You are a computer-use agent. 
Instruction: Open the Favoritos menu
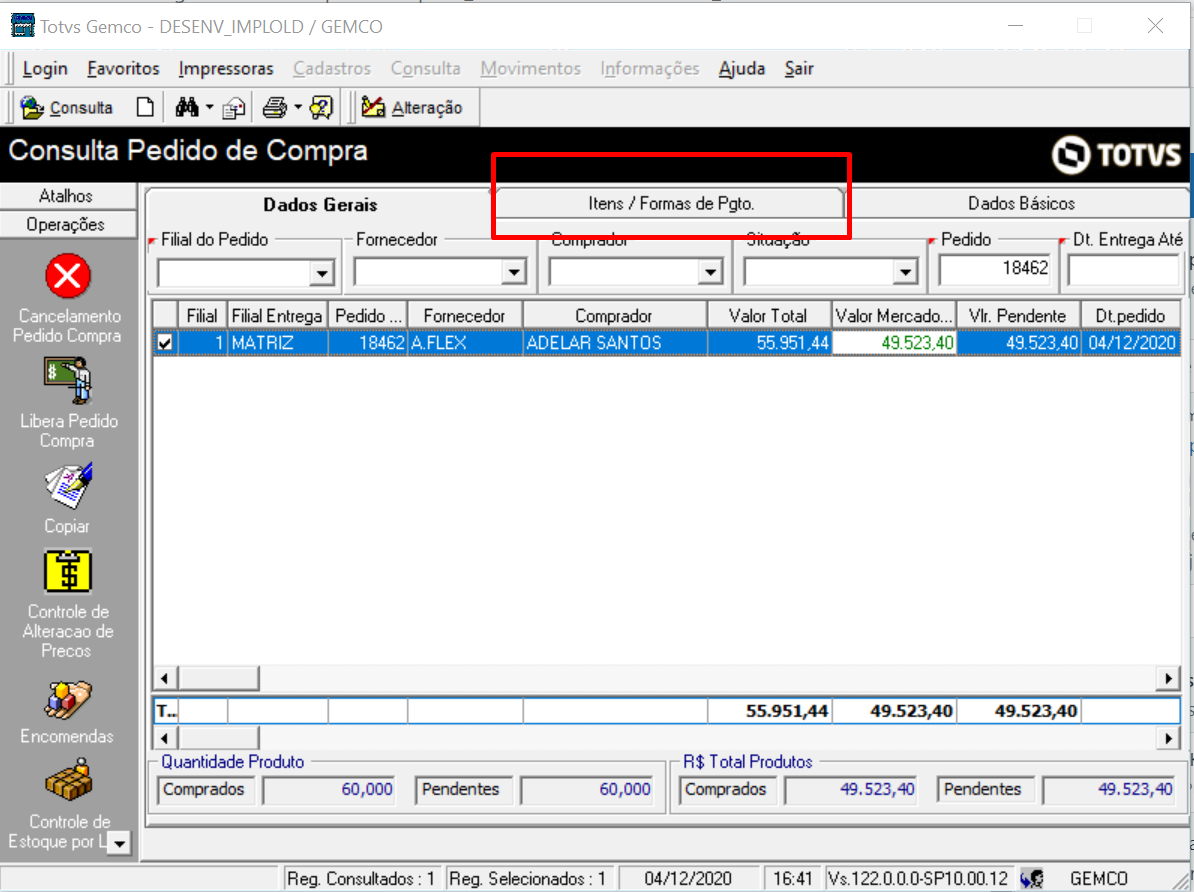(123, 69)
